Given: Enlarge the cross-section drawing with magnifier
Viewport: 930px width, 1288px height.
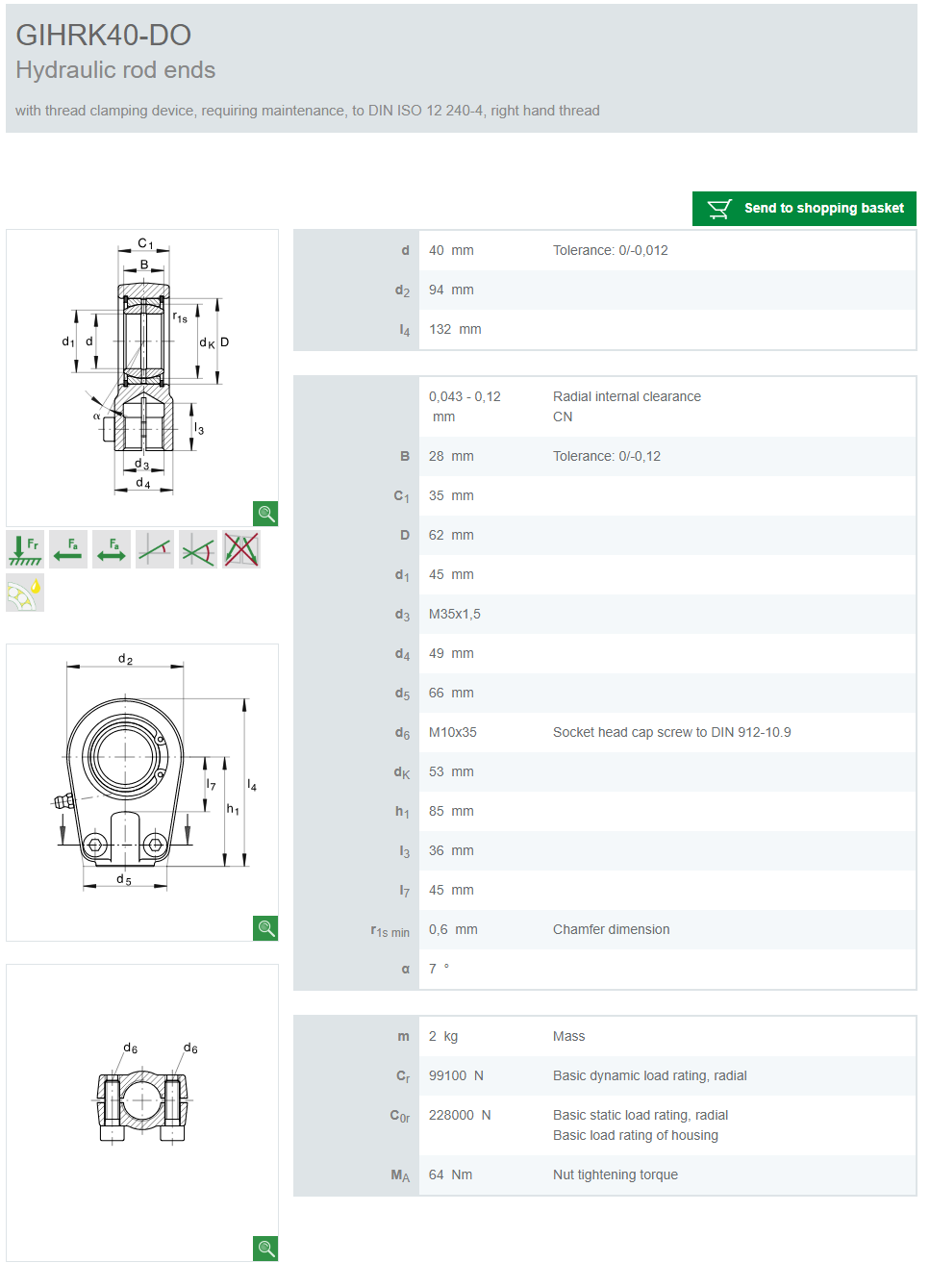Looking at the screenshot, I should (265, 514).
